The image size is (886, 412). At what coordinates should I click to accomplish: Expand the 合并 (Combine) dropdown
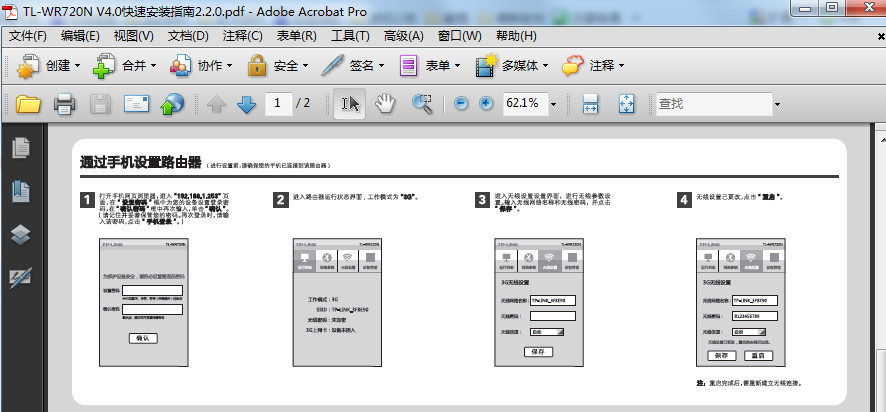coord(153,66)
